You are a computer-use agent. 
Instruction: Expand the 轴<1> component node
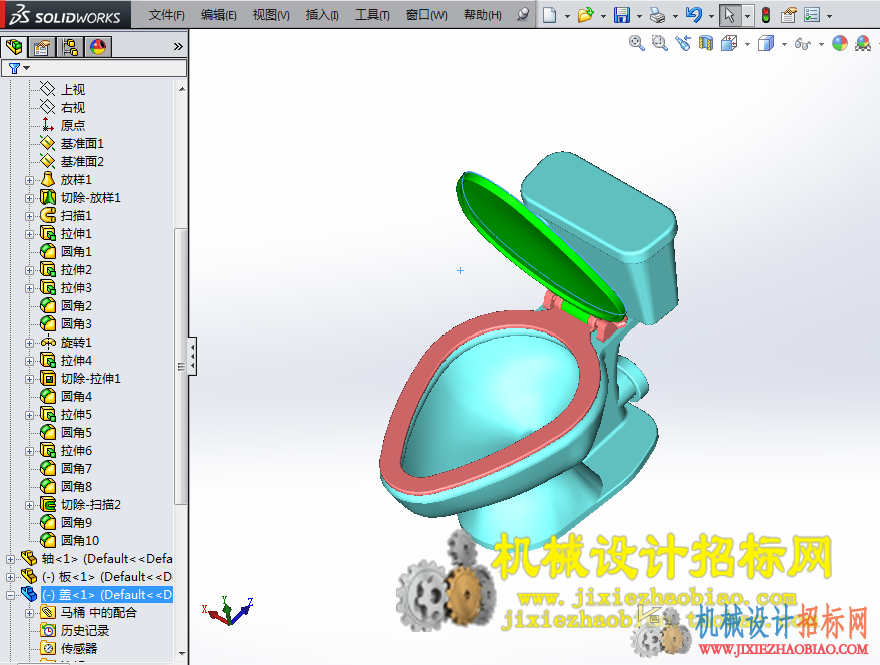point(10,559)
